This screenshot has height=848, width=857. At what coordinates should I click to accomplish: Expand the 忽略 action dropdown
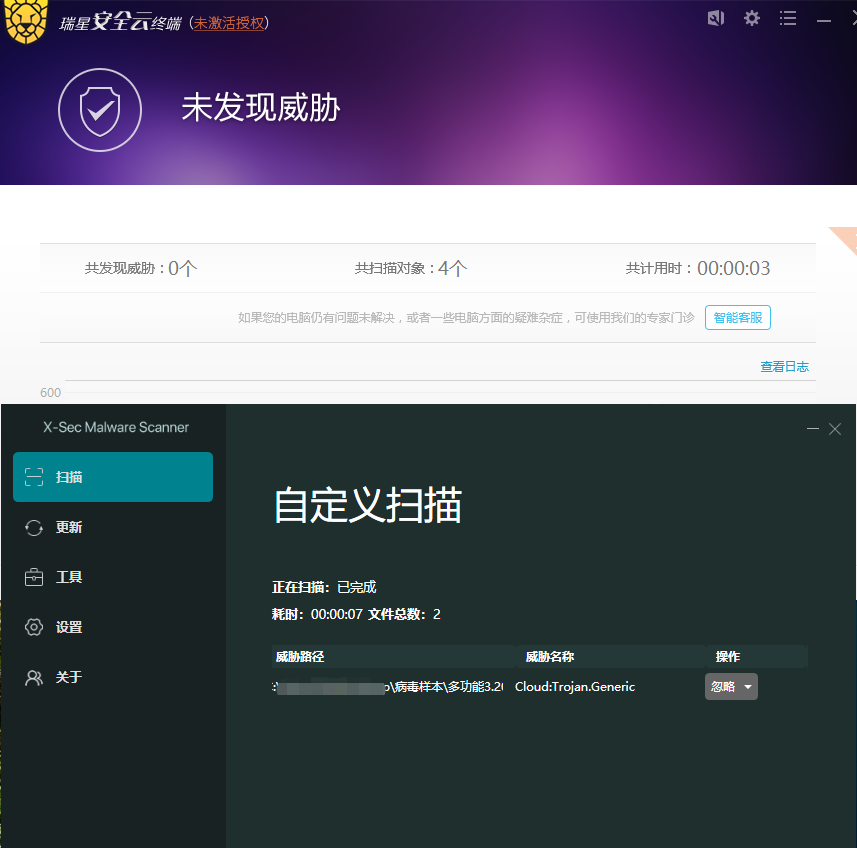pyautogui.click(x=731, y=687)
